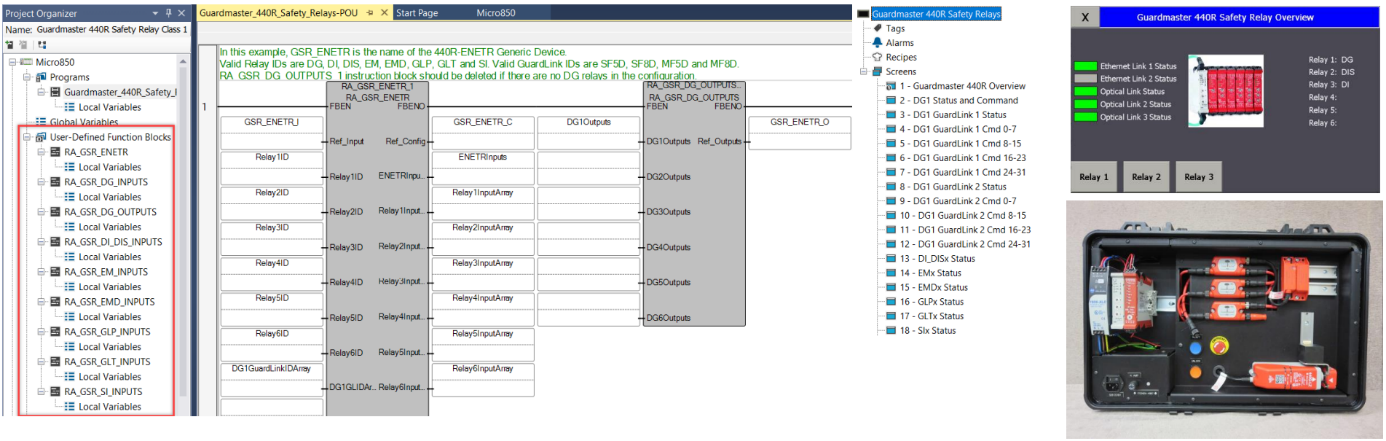
Task: Select the RA_GSR_DG_OUTPUTS instruction block
Action: 694,205
